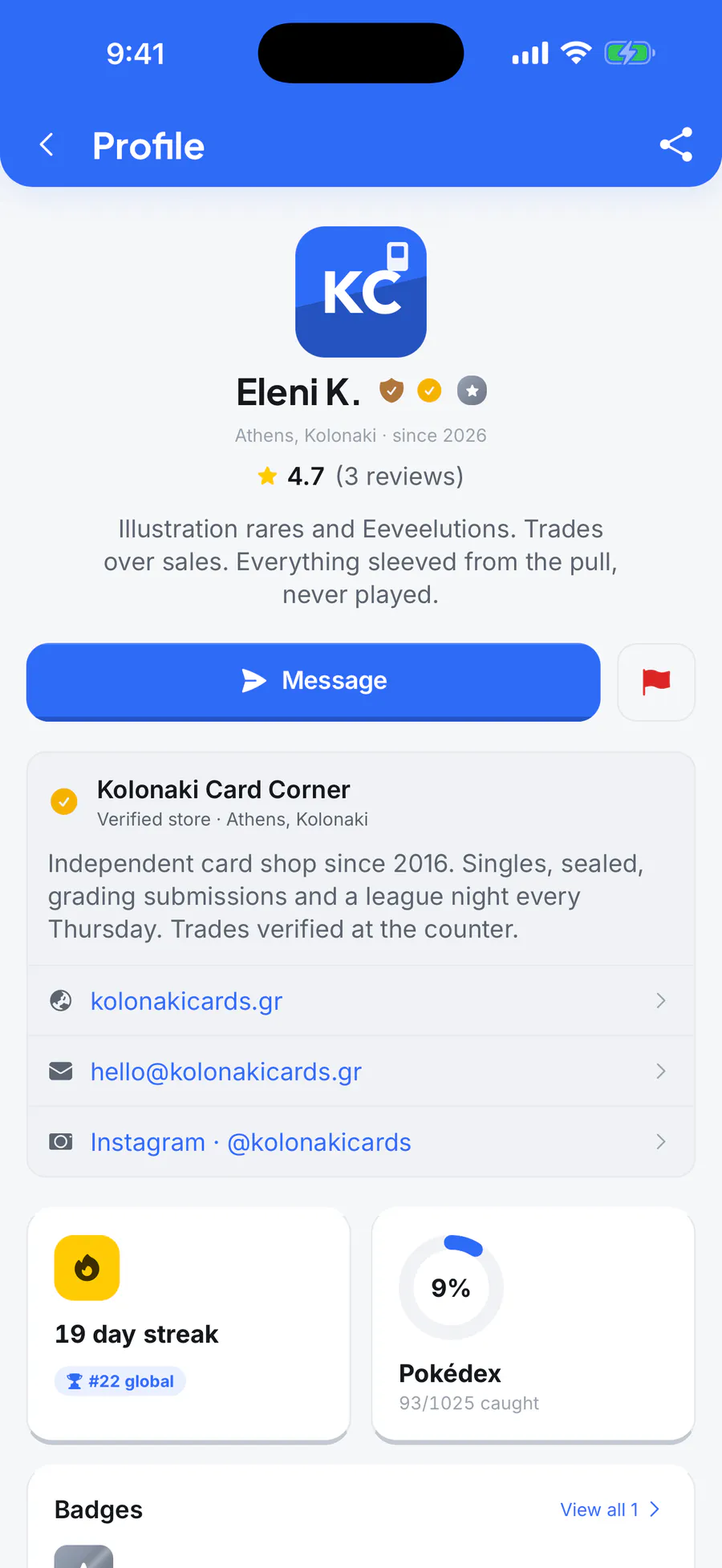Tap the 9% Pokédex progress ring
The height and width of the screenshot is (1568, 722).
pyautogui.click(x=451, y=1287)
